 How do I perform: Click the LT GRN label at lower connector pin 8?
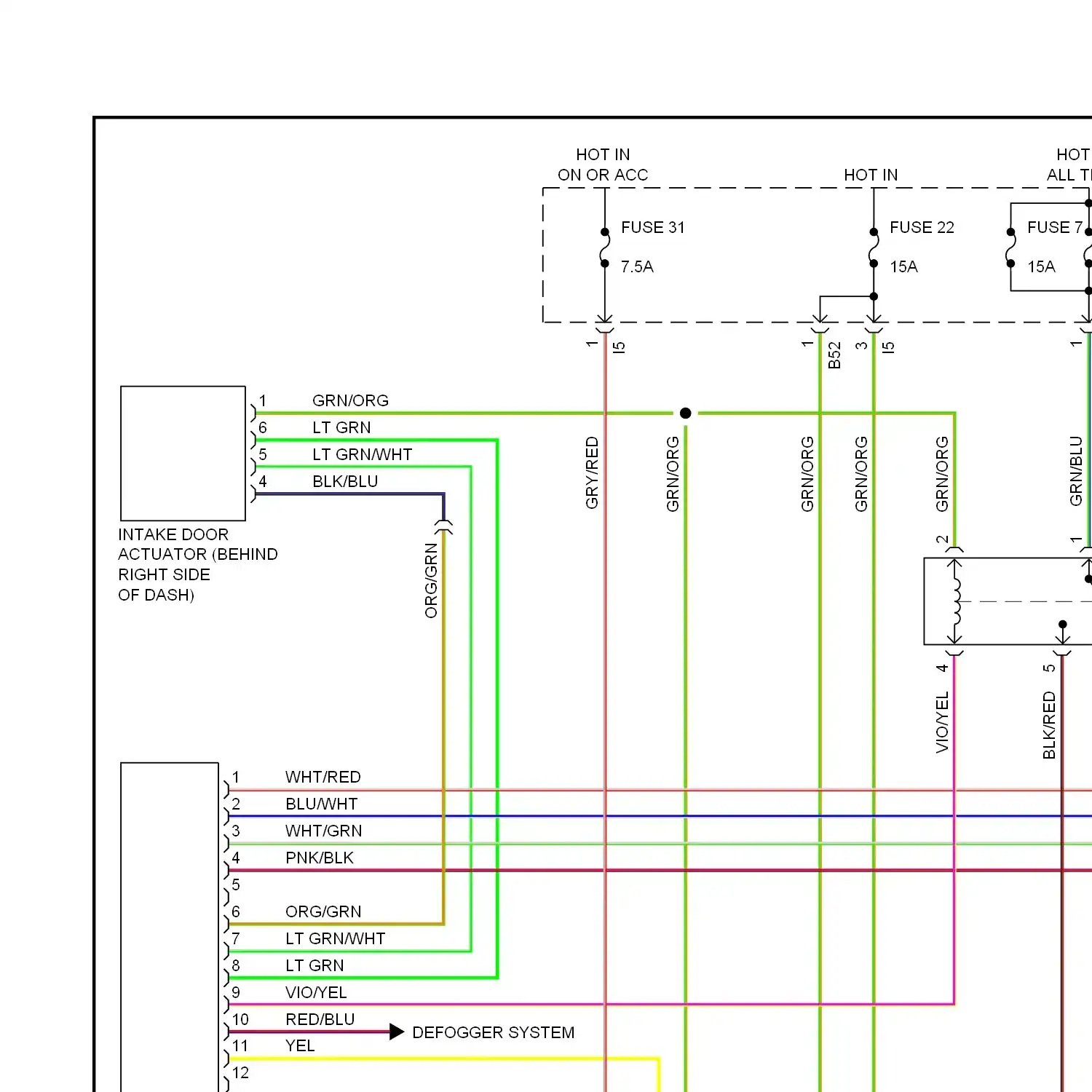coord(314,965)
